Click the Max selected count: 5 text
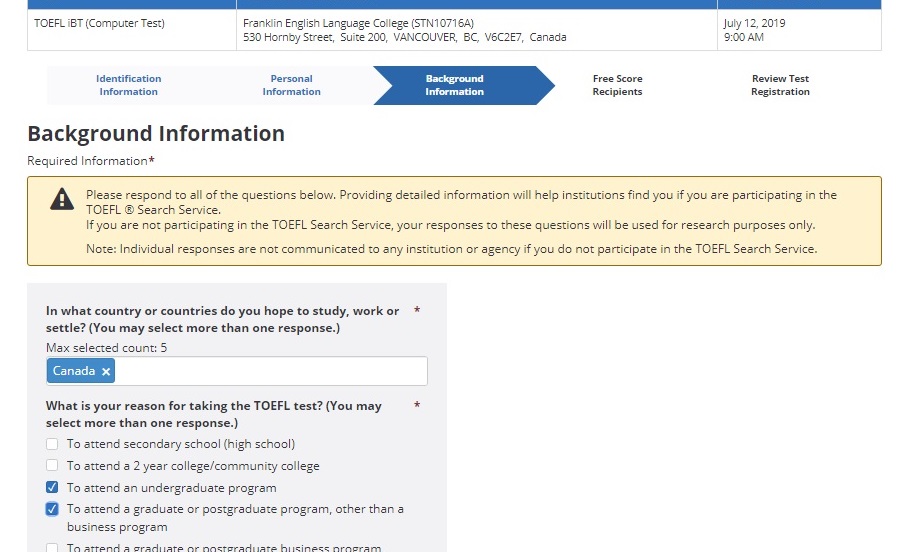Screen dimensions: 916x552 pyautogui.click(x=106, y=348)
